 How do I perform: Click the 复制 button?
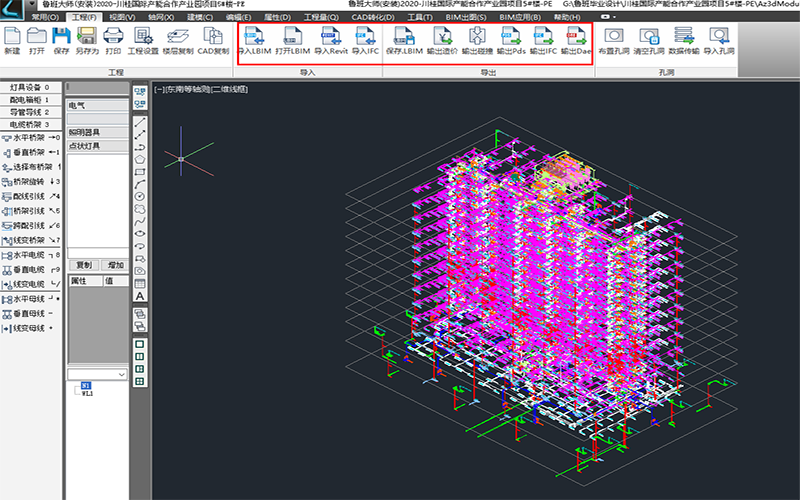click(x=84, y=265)
